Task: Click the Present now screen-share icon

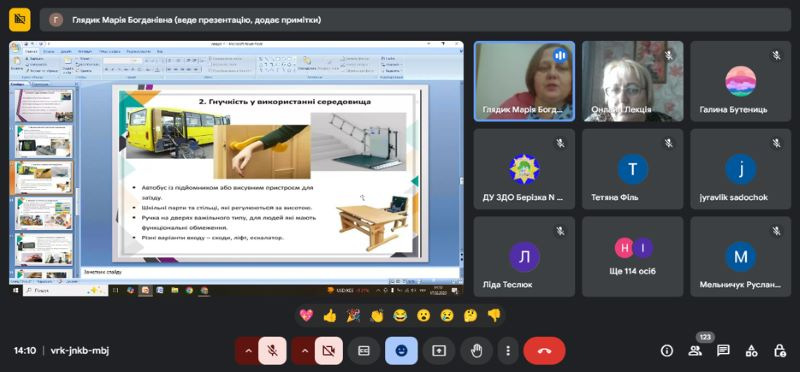Action: click(439, 351)
